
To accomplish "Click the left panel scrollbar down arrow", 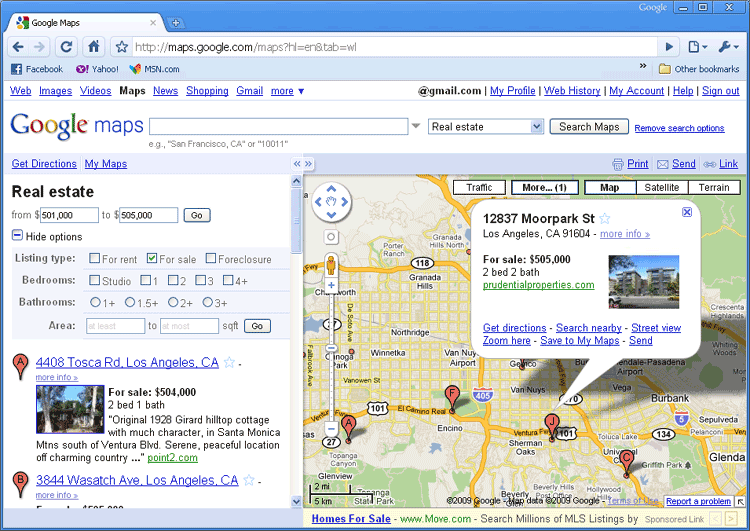I will point(297,501).
